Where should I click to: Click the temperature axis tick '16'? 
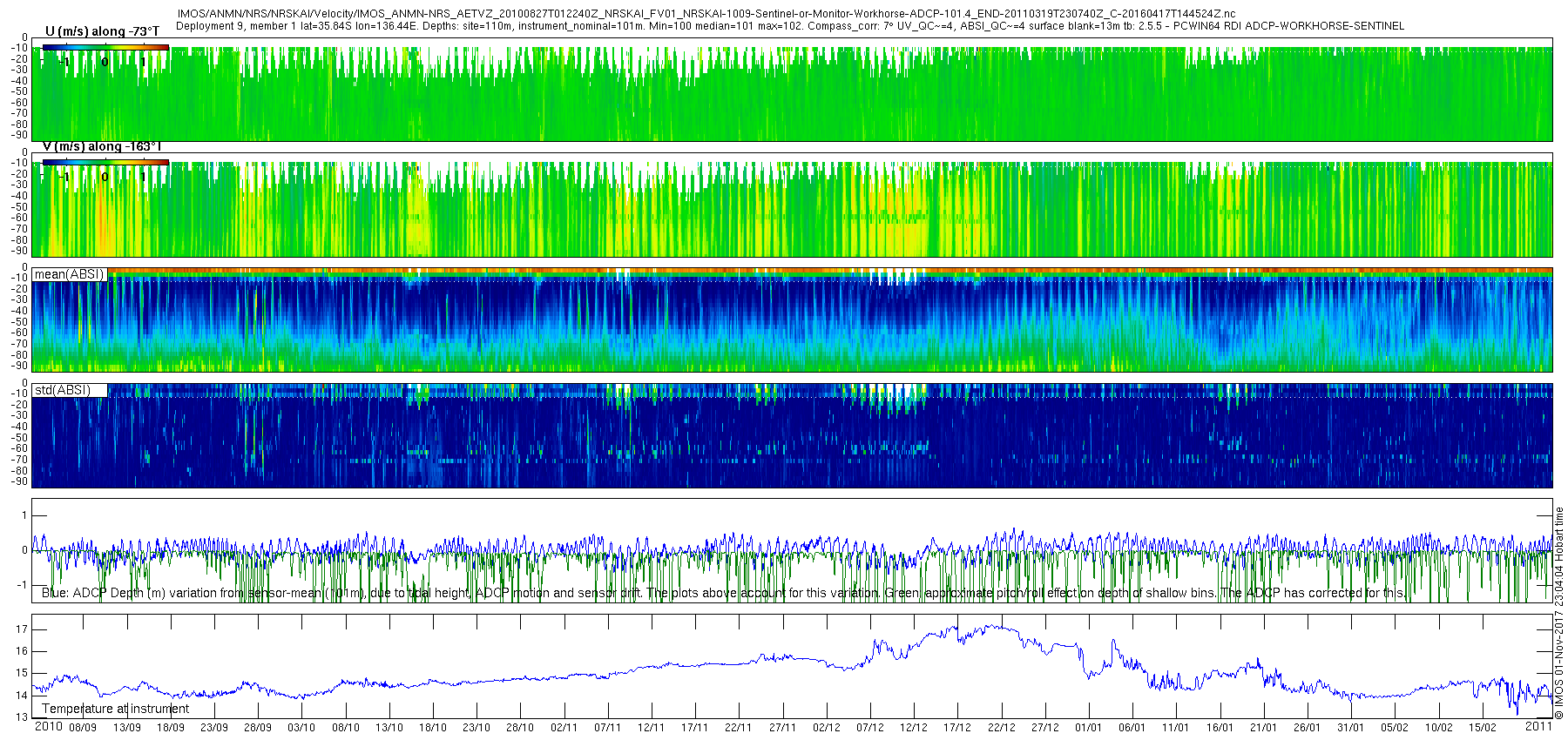point(22,651)
